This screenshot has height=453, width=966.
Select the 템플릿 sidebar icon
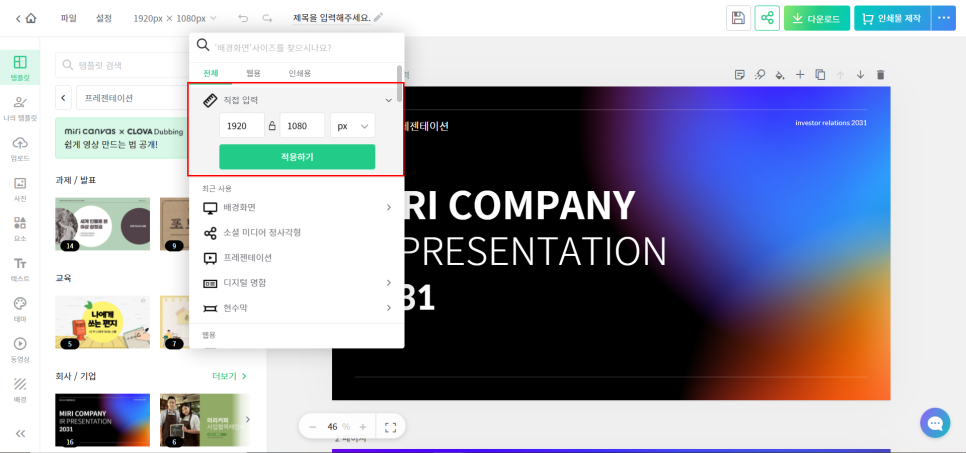(x=20, y=68)
